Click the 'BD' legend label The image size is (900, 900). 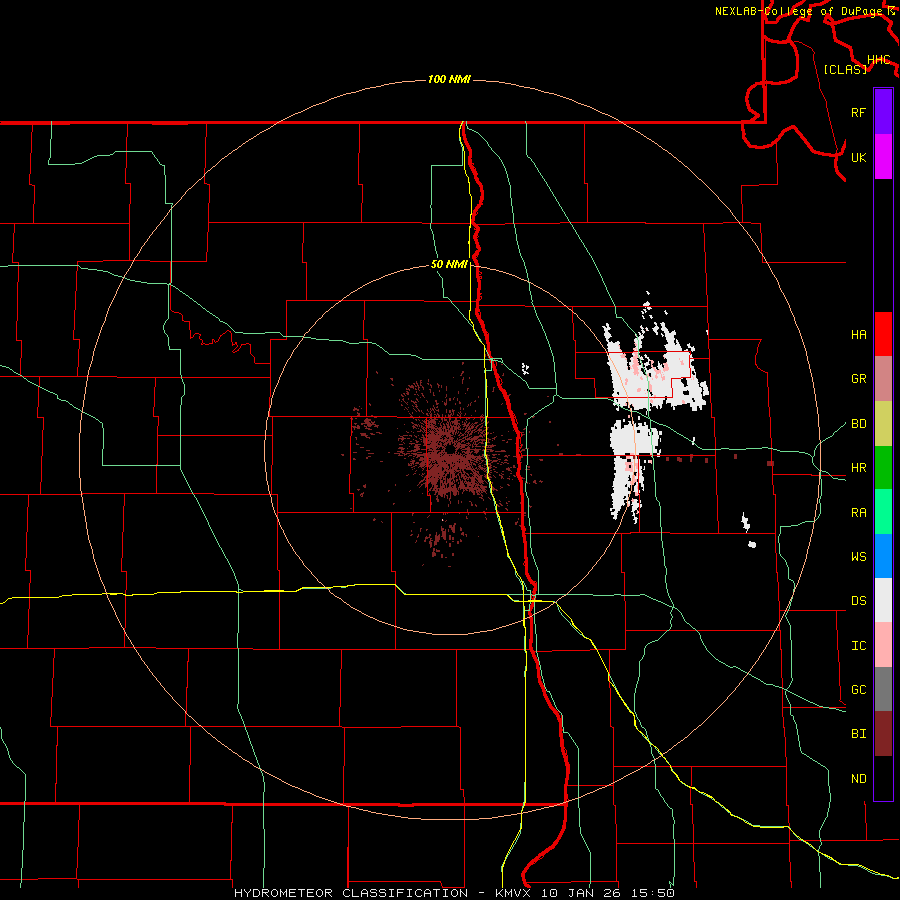858,424
